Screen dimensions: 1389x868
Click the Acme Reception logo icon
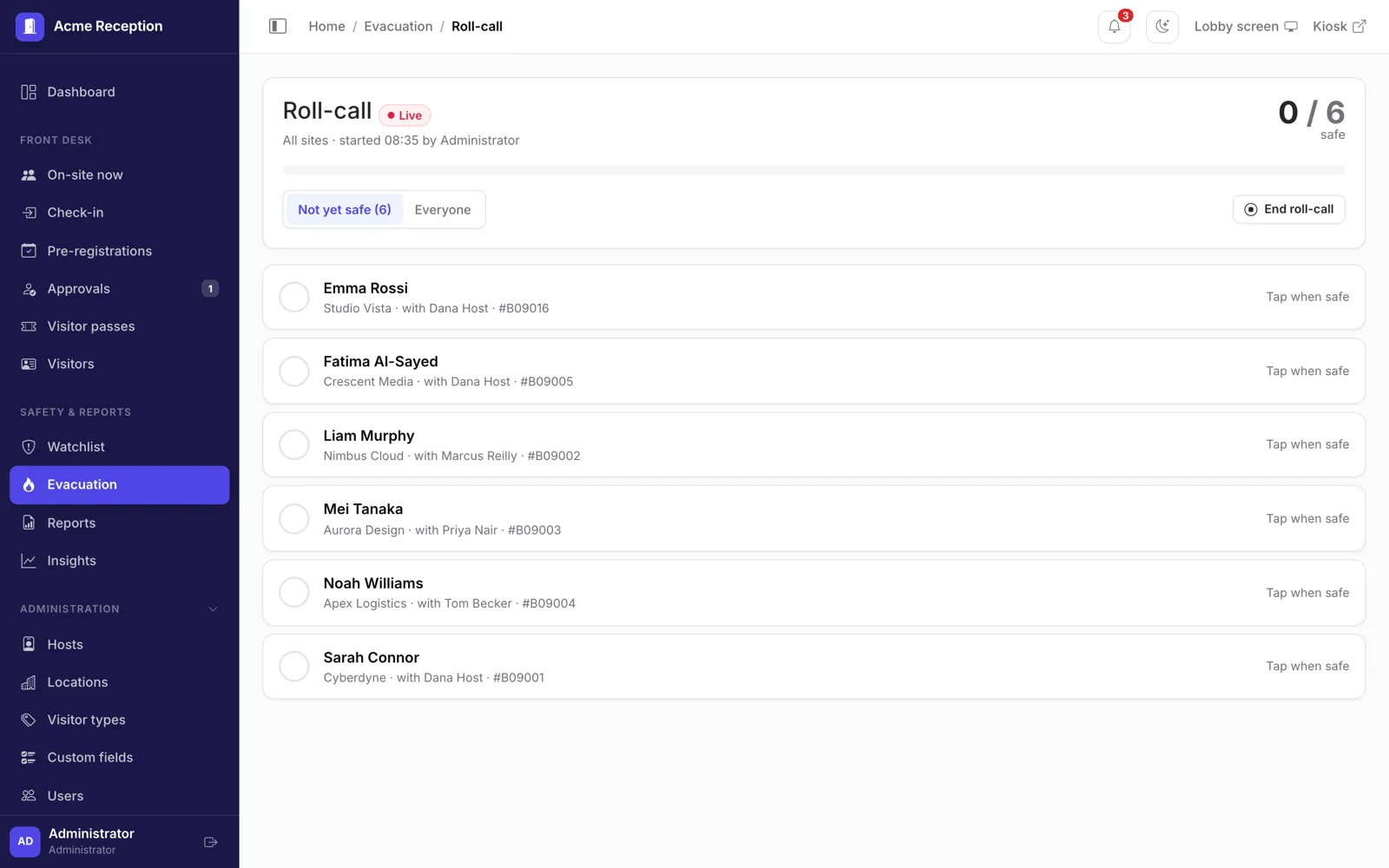[30, 26]
